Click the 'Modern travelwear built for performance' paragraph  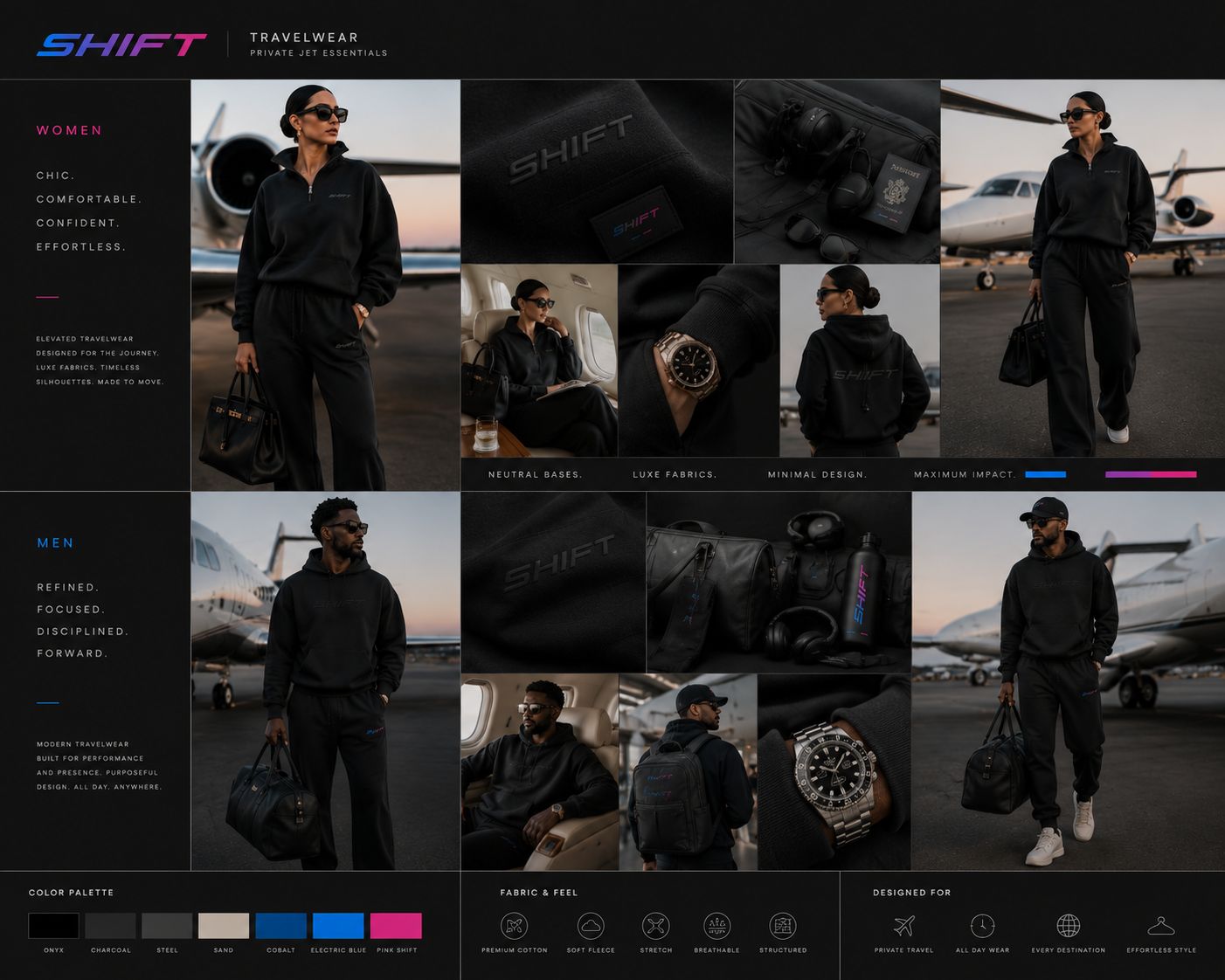[99, 766]
